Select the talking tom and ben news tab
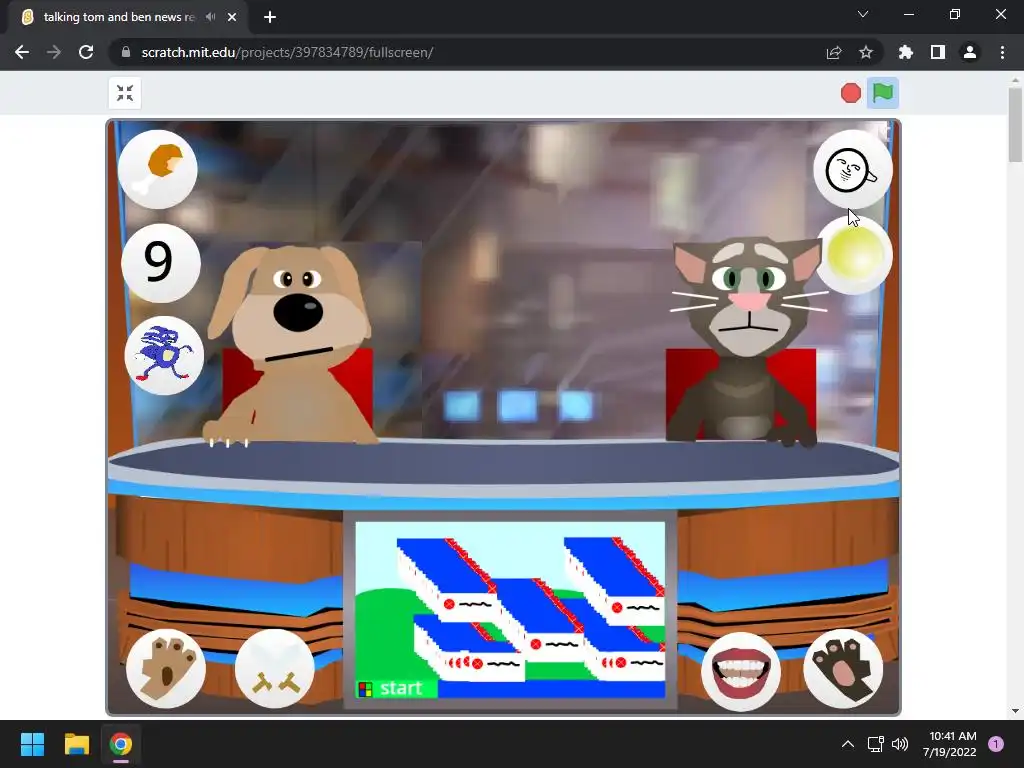Screen dimensions: 1024x768 point(128,17)
